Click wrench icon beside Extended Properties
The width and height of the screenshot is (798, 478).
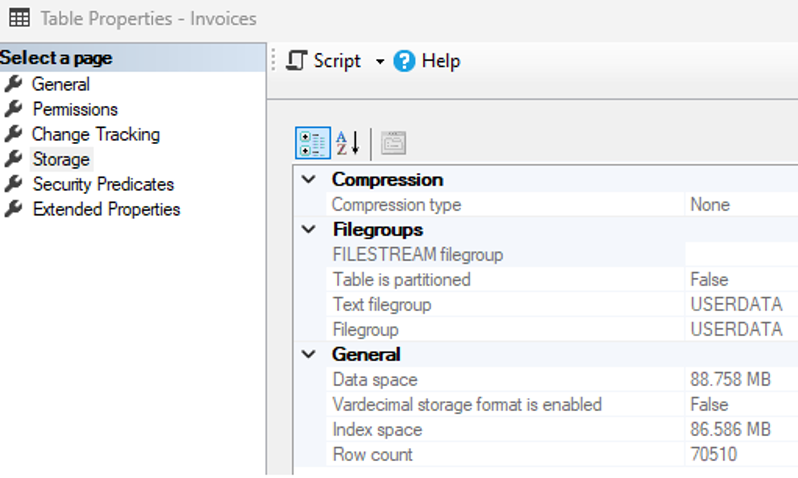14,208
